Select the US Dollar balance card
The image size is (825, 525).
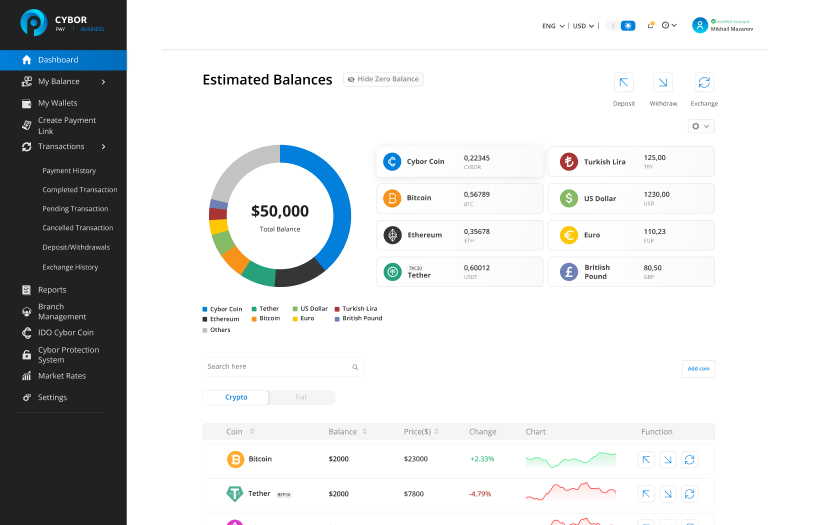click(631, 198)
